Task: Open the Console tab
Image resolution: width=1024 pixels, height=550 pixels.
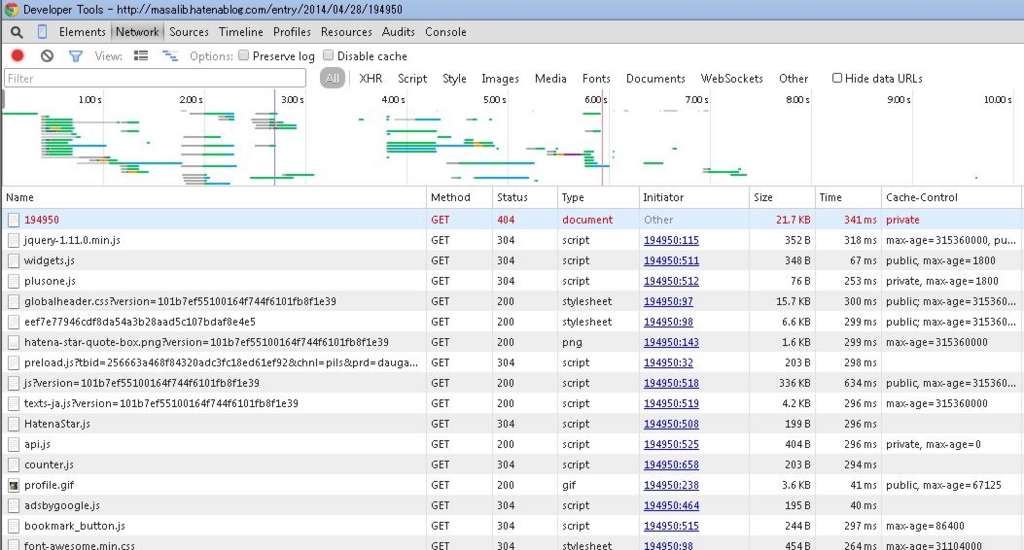Action: [445, 32]
